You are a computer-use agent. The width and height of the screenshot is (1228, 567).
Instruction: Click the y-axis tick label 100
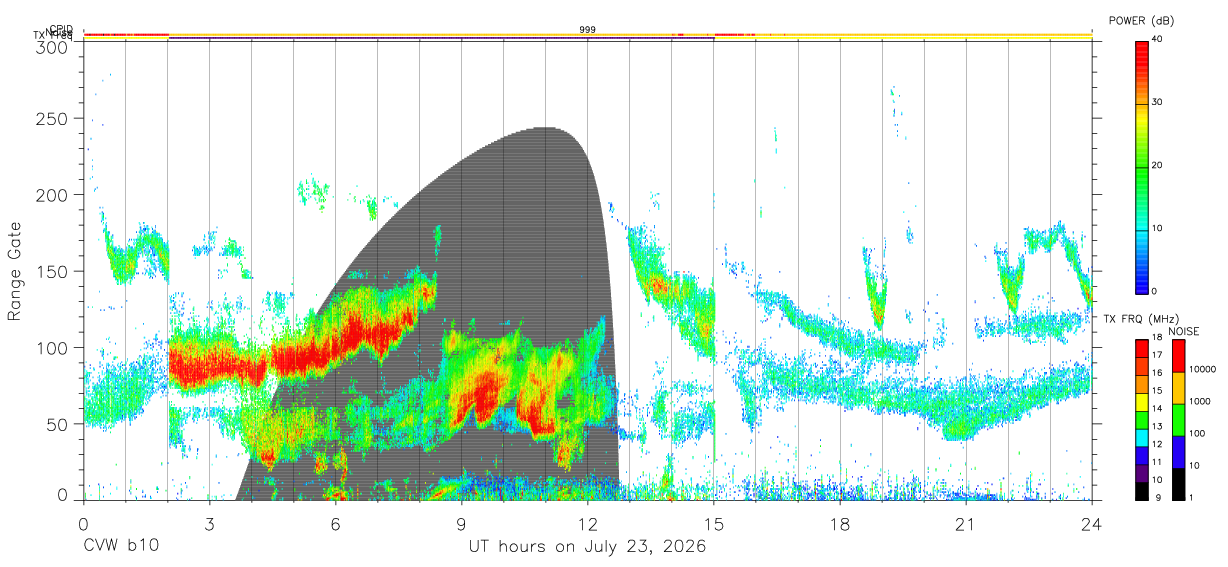tap(54, 347)
